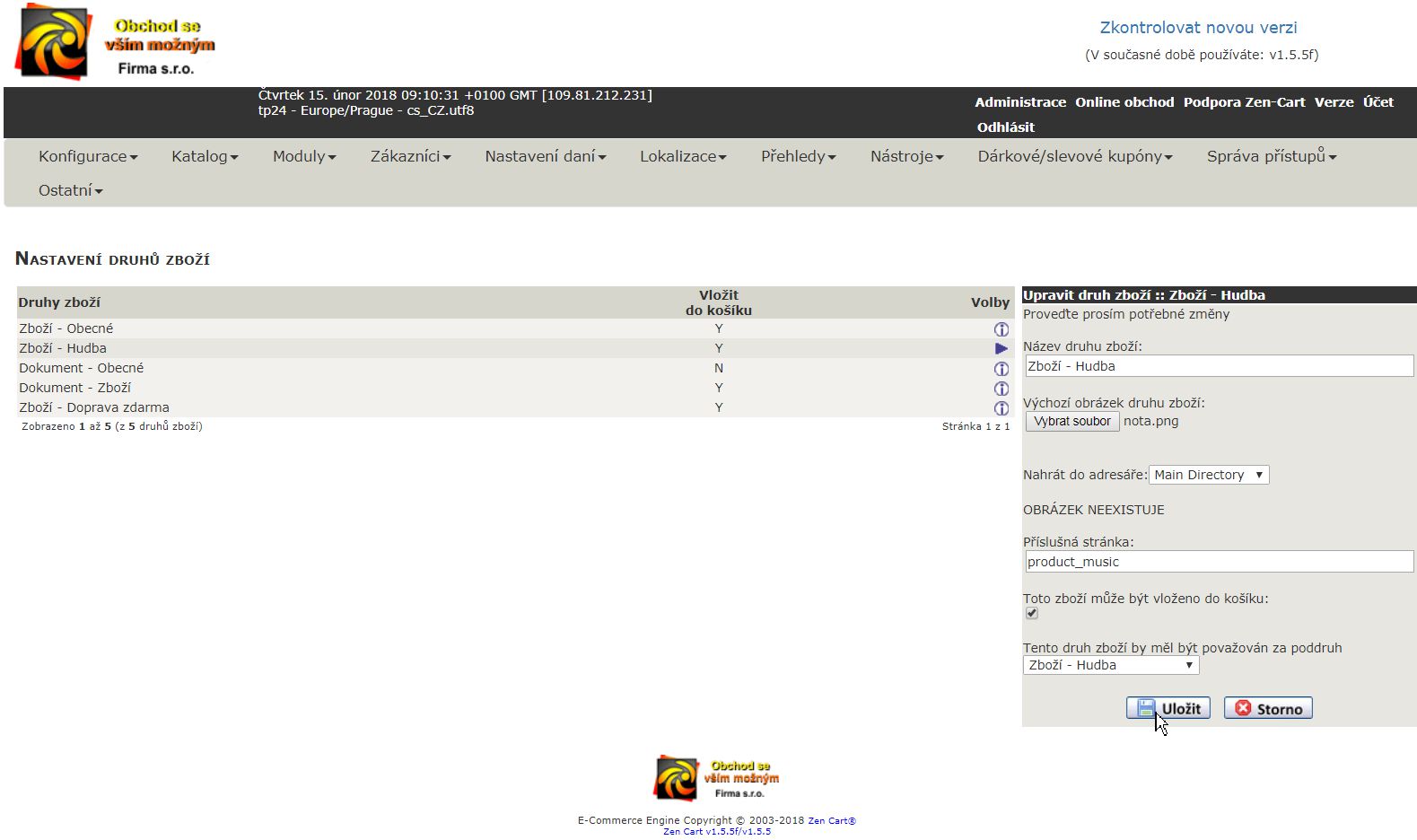Click info icon for Zboží - Doprava zdarma
This screenshot has width=1417, height=840.
point(1001,408)
